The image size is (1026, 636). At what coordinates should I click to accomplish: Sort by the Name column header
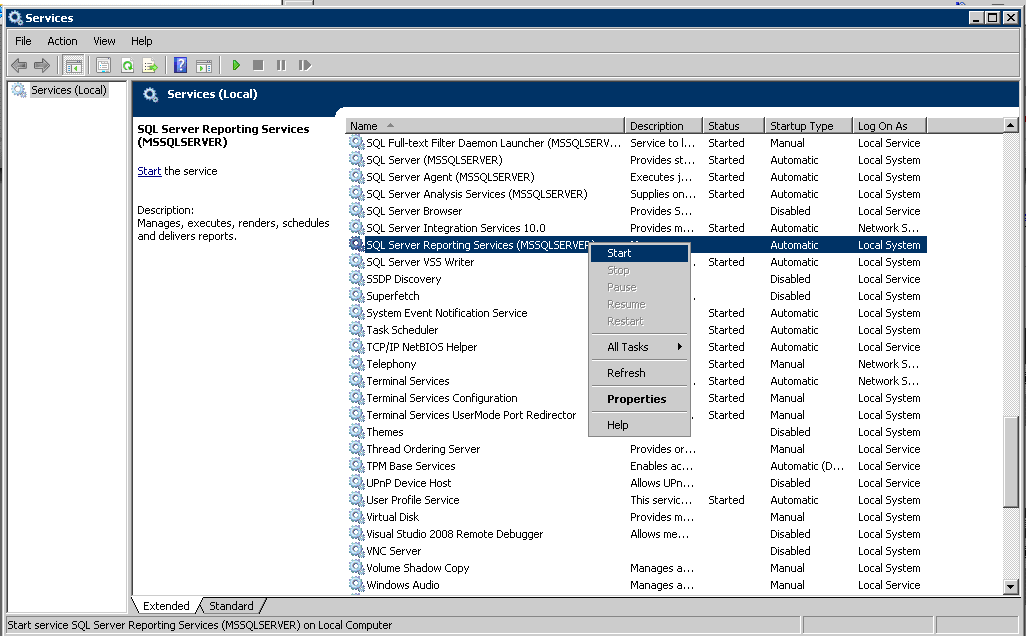pyautogui.click(x=485, y=126)
